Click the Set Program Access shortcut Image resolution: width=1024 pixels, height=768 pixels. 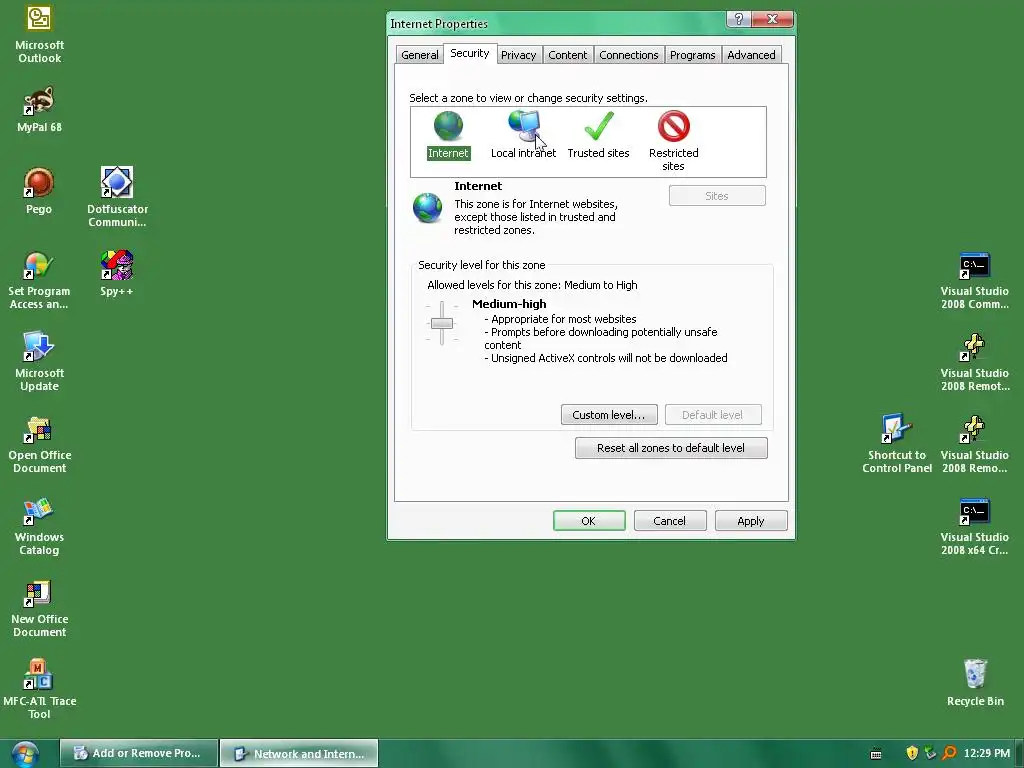click(39, 280)
